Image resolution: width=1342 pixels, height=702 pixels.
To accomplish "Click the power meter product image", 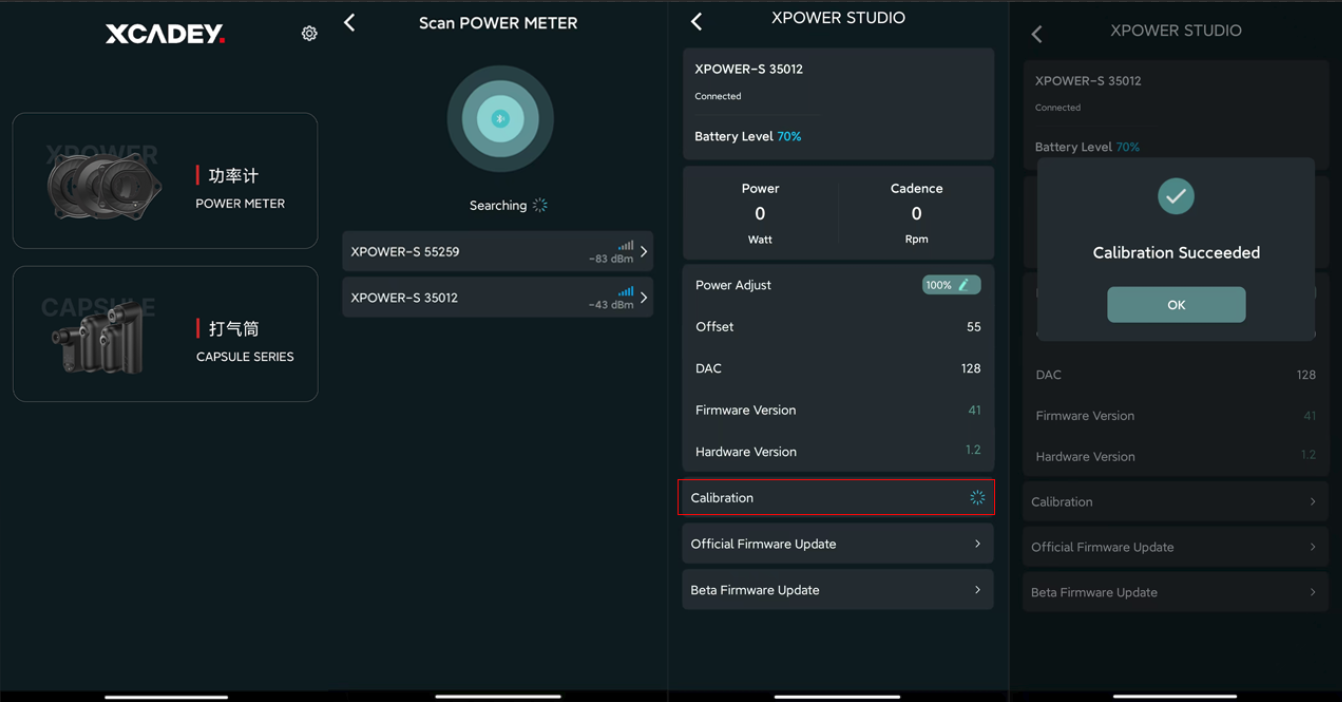I will tap(103, 186).
